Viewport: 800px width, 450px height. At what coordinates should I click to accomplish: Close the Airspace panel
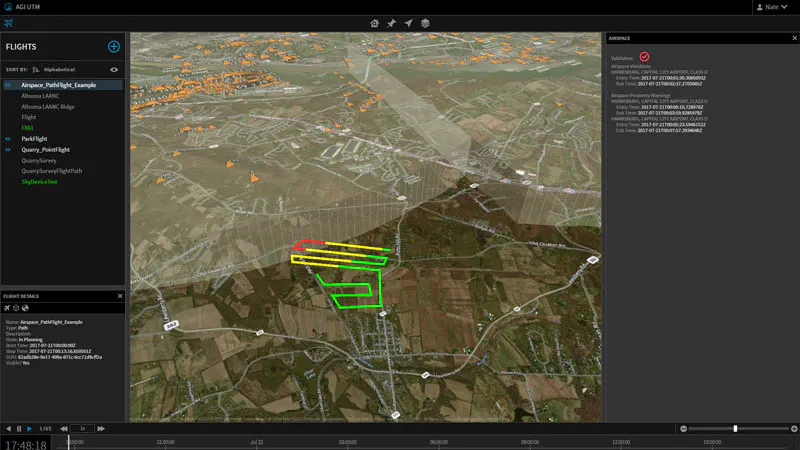tap(794, 38)
